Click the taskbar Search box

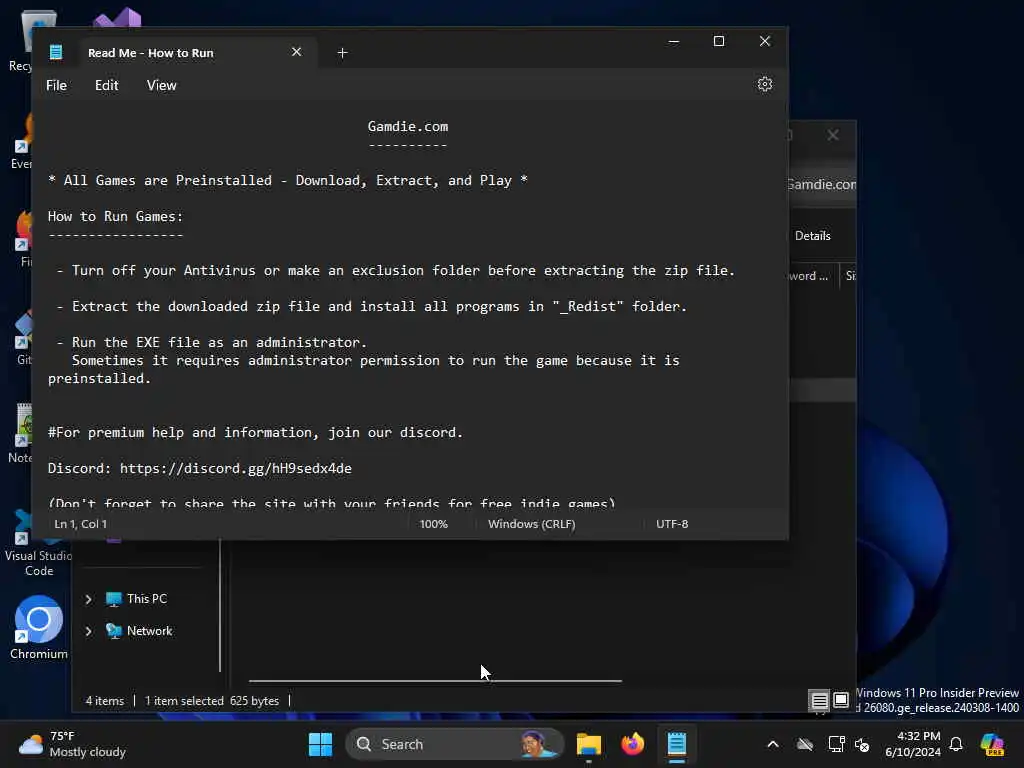[454, 744]
